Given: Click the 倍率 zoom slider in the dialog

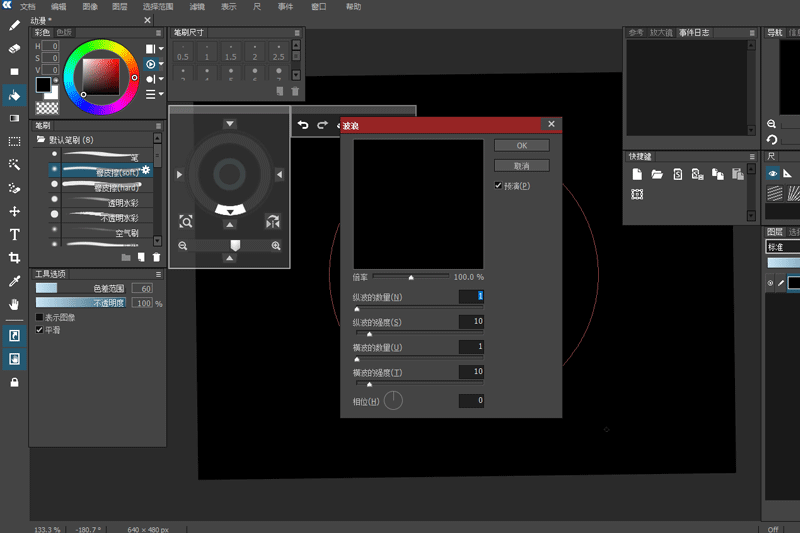Looking at the screenshot, I should pyautogui.click(x=411, y=276).
